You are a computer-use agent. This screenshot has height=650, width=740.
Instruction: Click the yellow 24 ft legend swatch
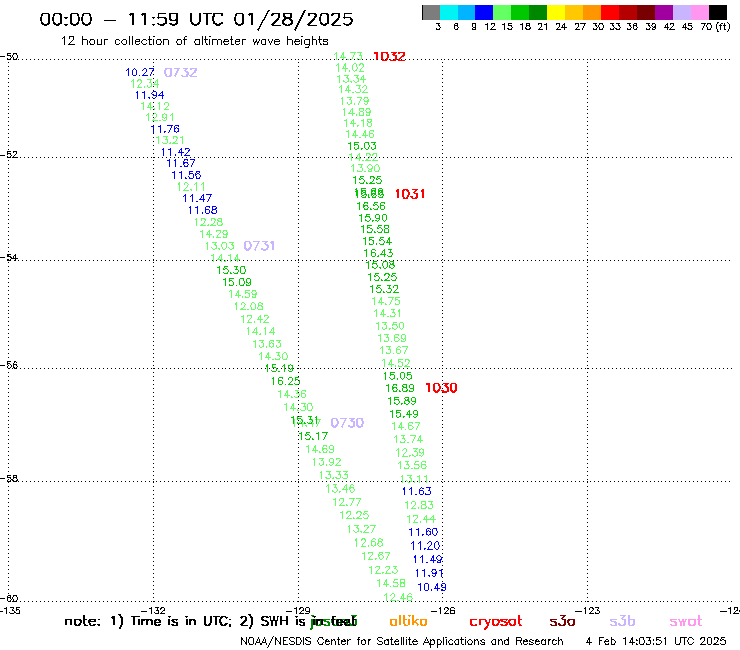click(x=556, y=12)
